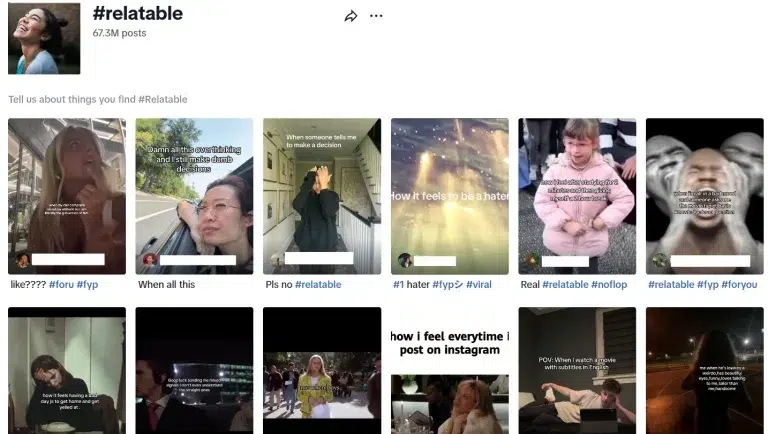
Task: Click creator avatar on pink jacket girl video
Action: tap(532, 260)
